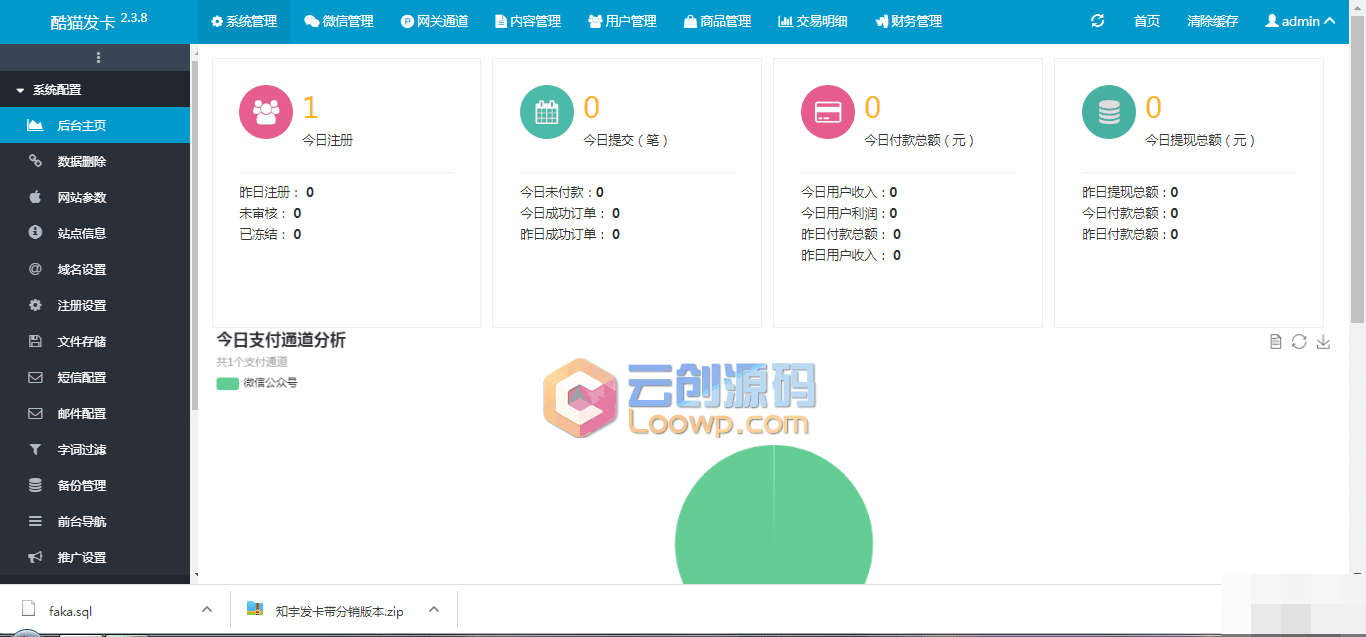1366x637 pixels.
Task: Open the admin user dropdown
Action: 1300,21
